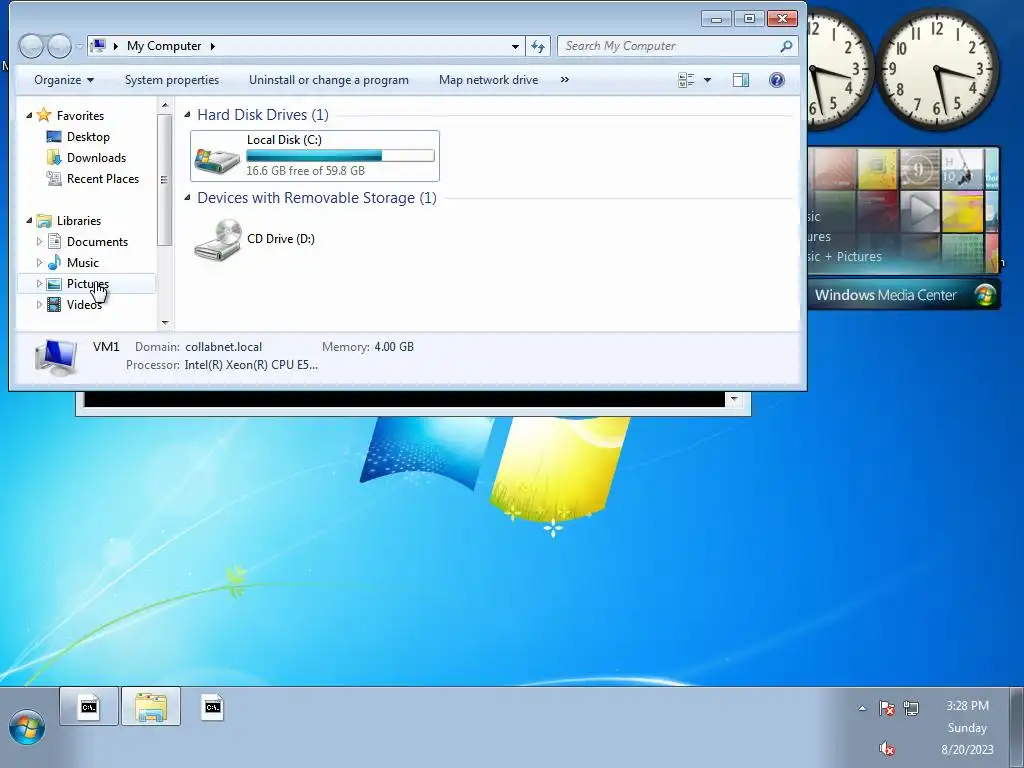This screenshot has width=1024, height=768.
Task: Click the navigation pane scrollbar thumb
Action: click(x=164, y=180)
